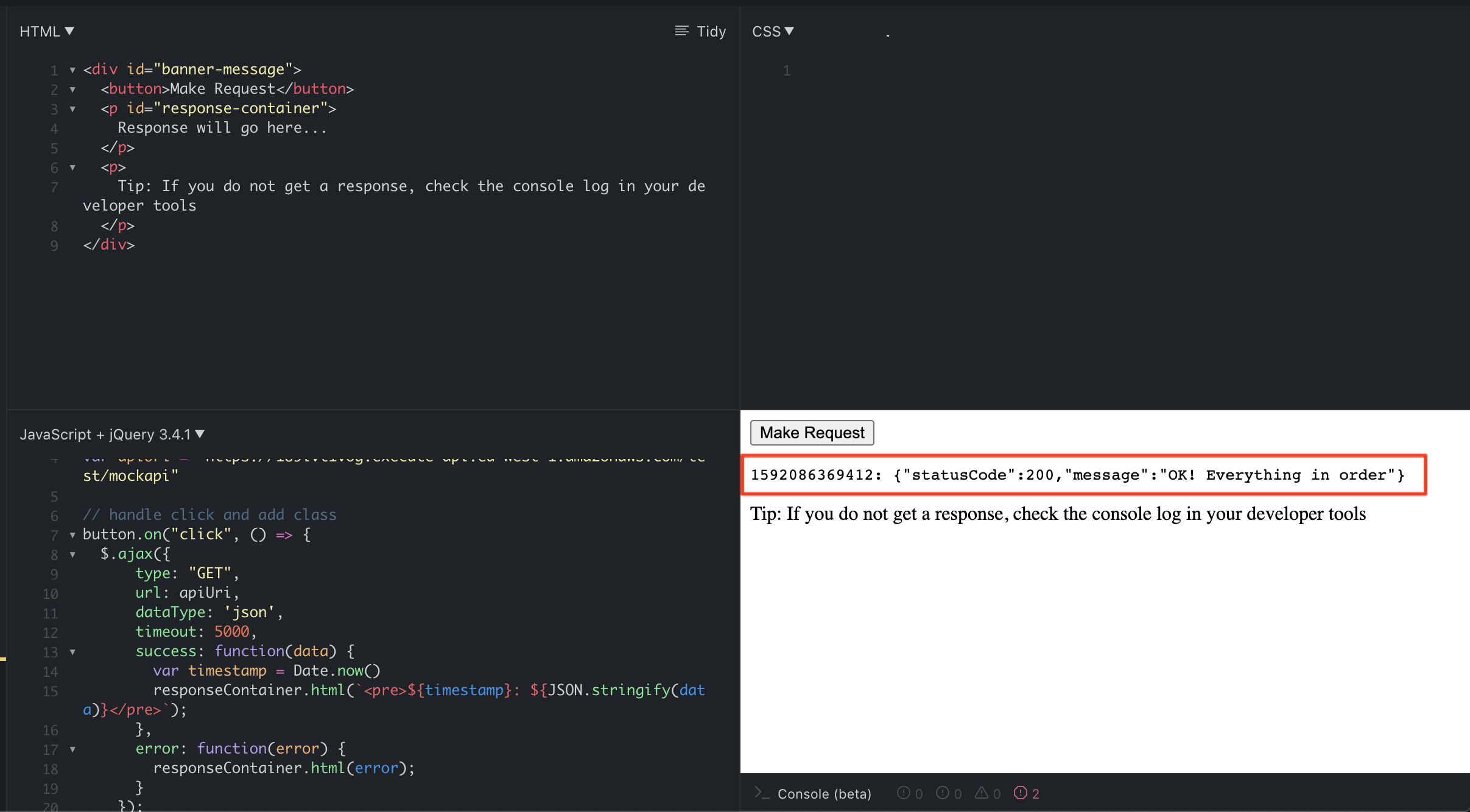Image resolution: width=1470 pixels, height=812 pixels.
Task: Collapse the $.ajax block on line 8
Action: tap(72, 555)
